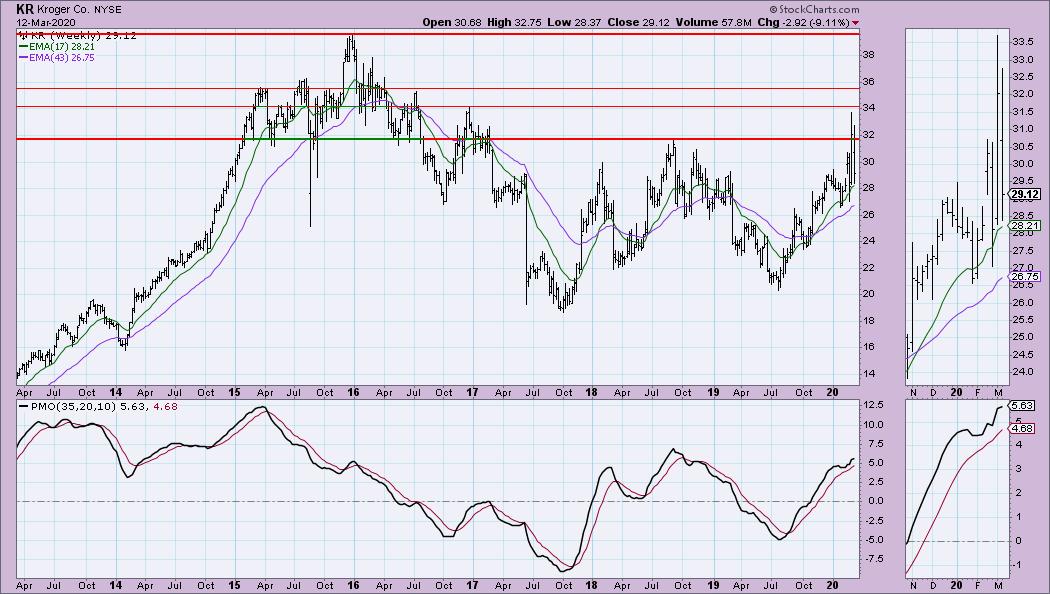Click the red down arrow beside the change
The width and height of the screenshot is (1050, 594).
tap(855, 23)
